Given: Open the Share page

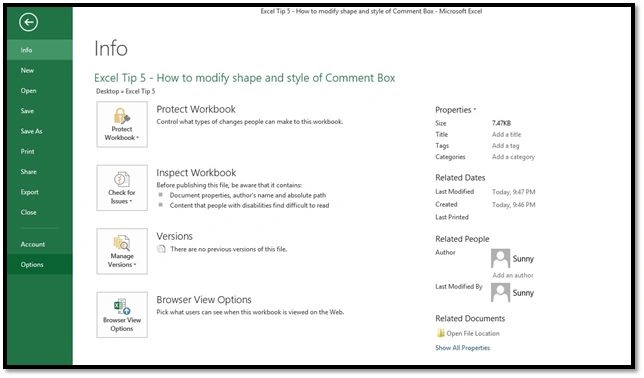Looking at the screenshot, I should coord(40,172).
